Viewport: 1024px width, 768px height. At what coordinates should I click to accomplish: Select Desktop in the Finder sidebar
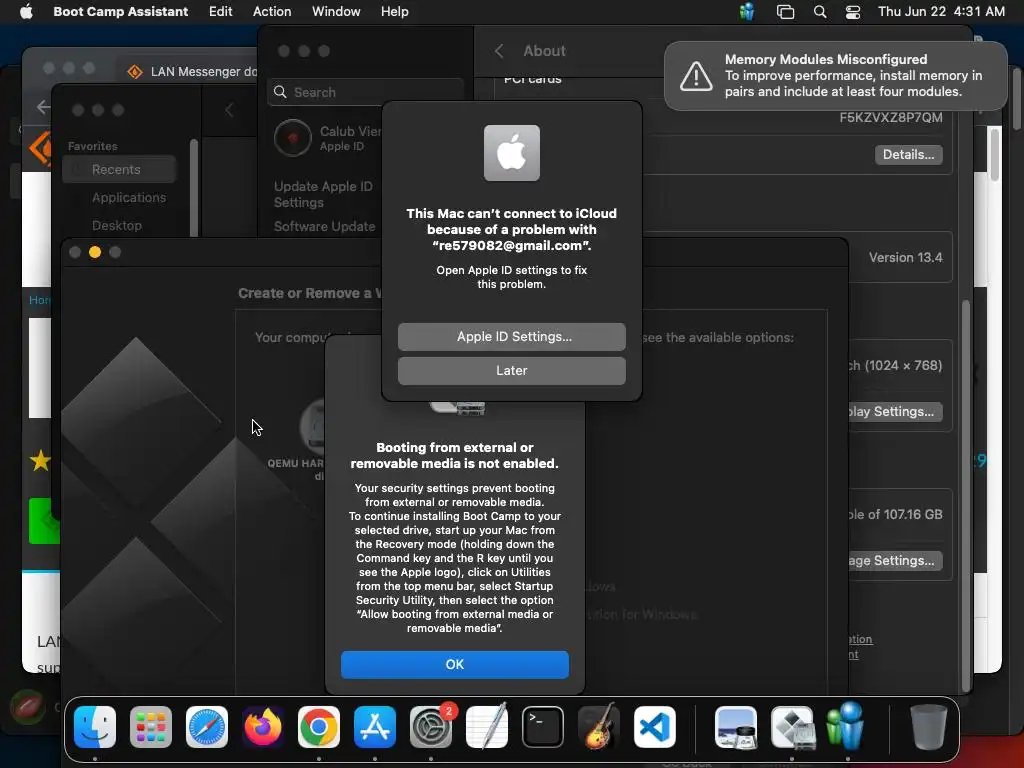coord(117,225)
